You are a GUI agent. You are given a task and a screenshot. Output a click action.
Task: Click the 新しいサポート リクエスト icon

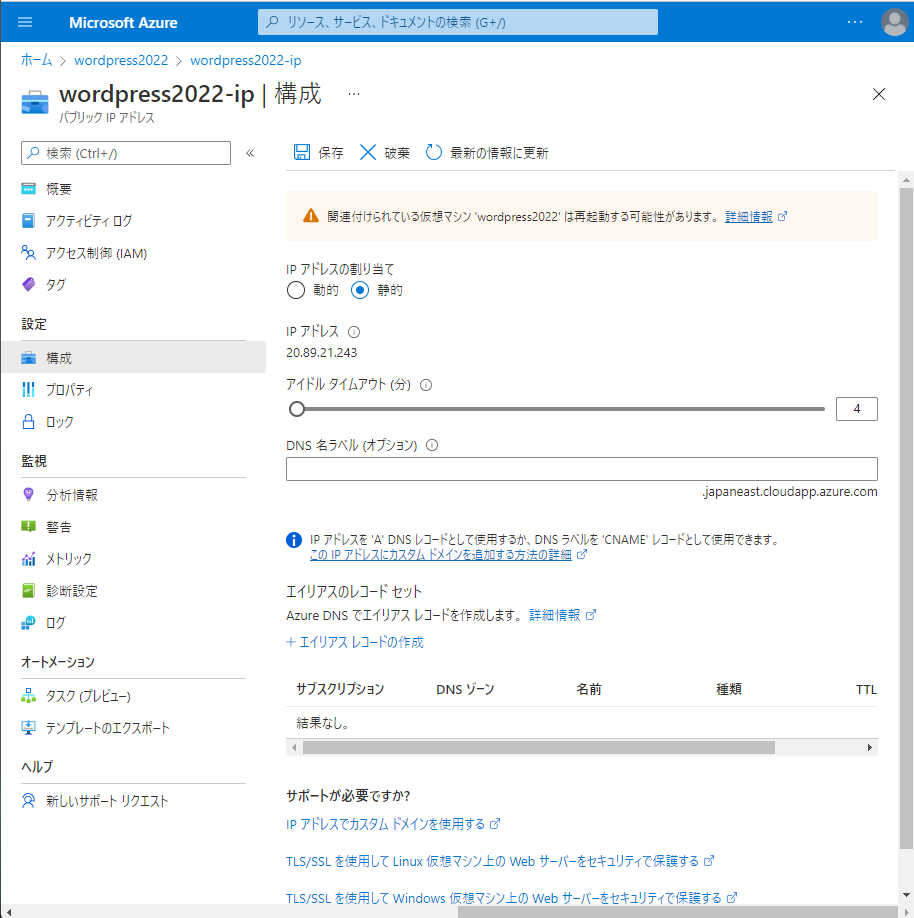click(x=28, y=800)
